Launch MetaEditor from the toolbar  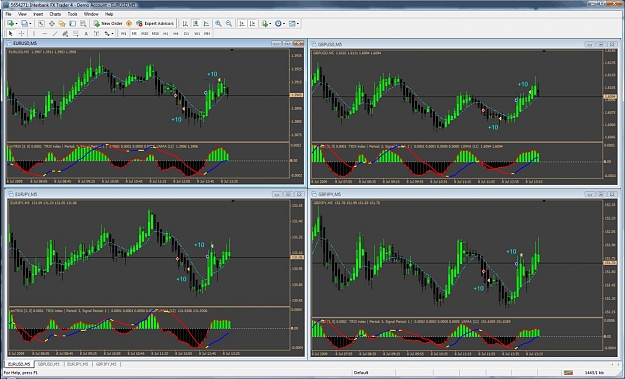click(129, 24)
